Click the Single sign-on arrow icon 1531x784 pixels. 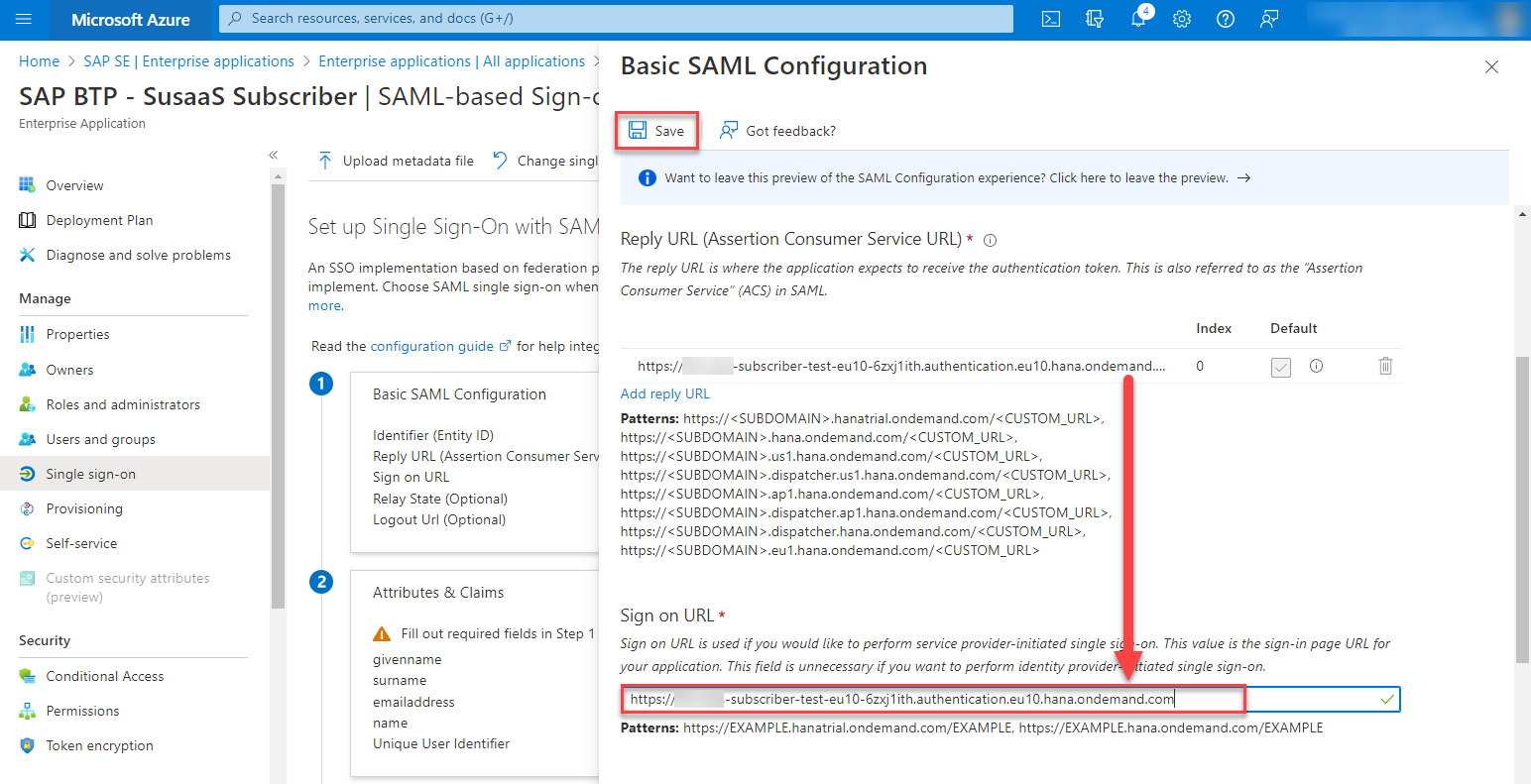click(28, 474)
